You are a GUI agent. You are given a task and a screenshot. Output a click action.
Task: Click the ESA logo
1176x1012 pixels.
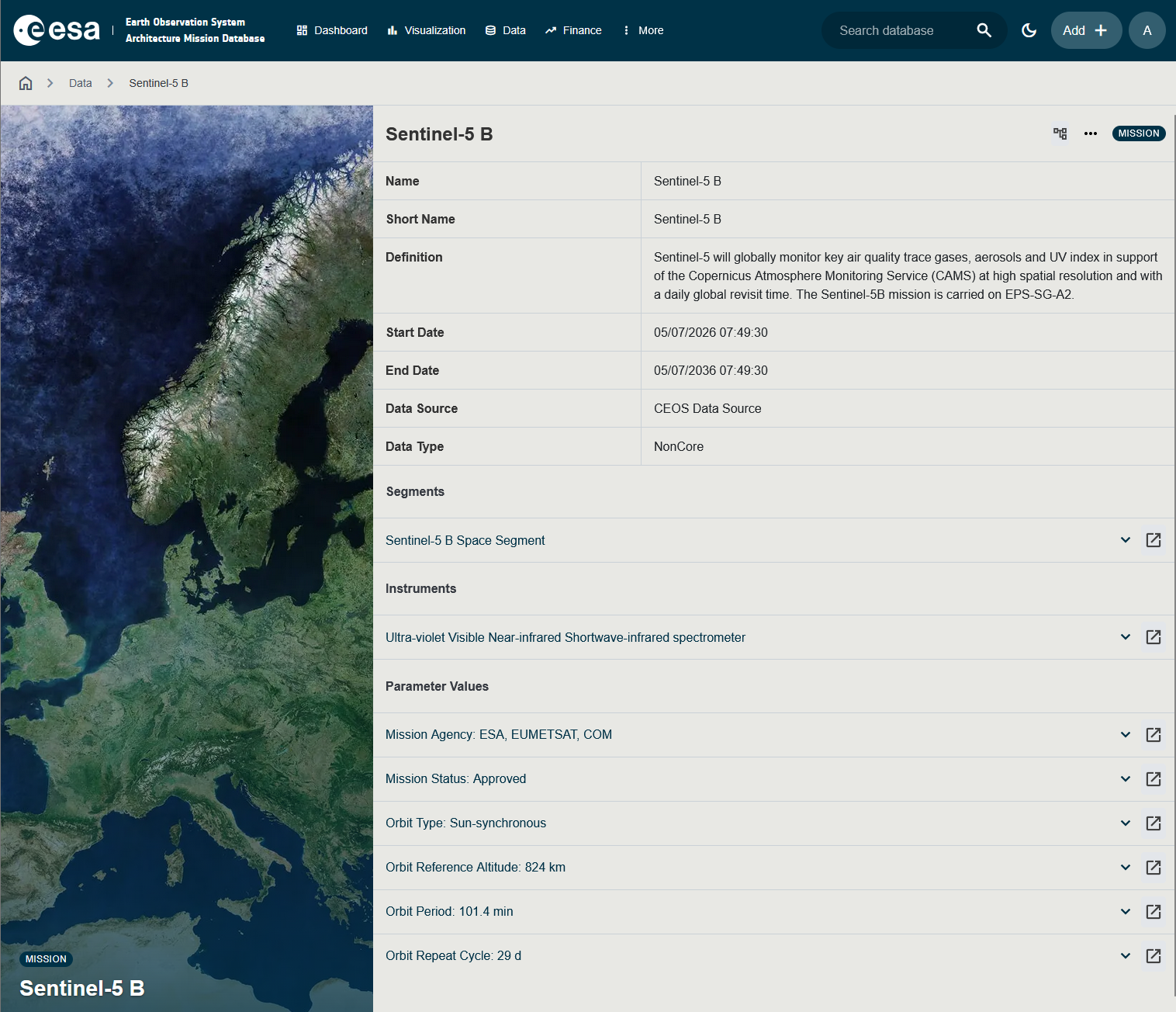57,30
